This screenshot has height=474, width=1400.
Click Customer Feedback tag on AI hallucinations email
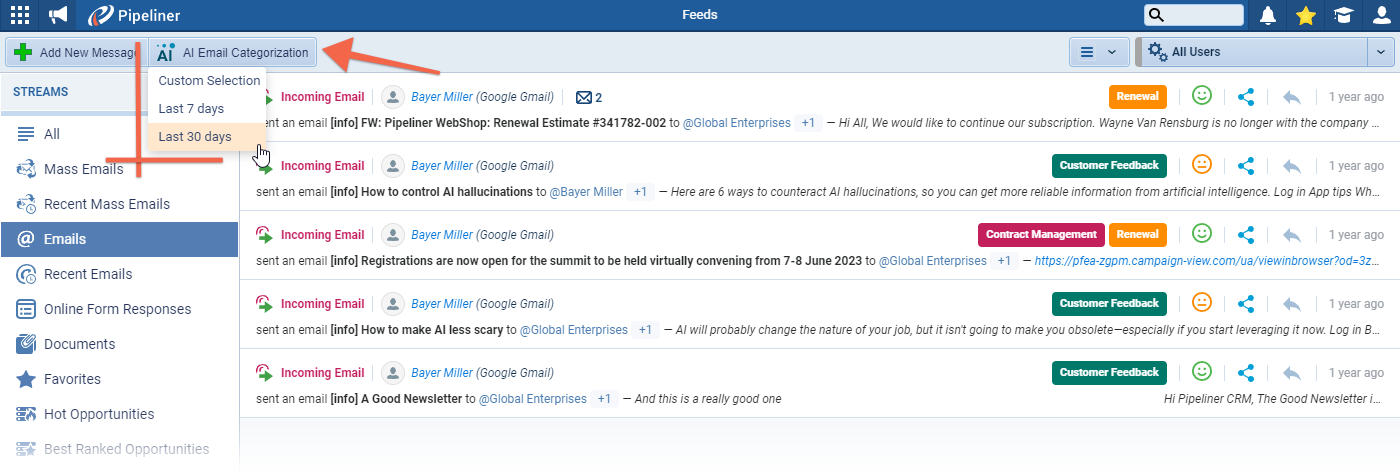tap(1109, 165)
